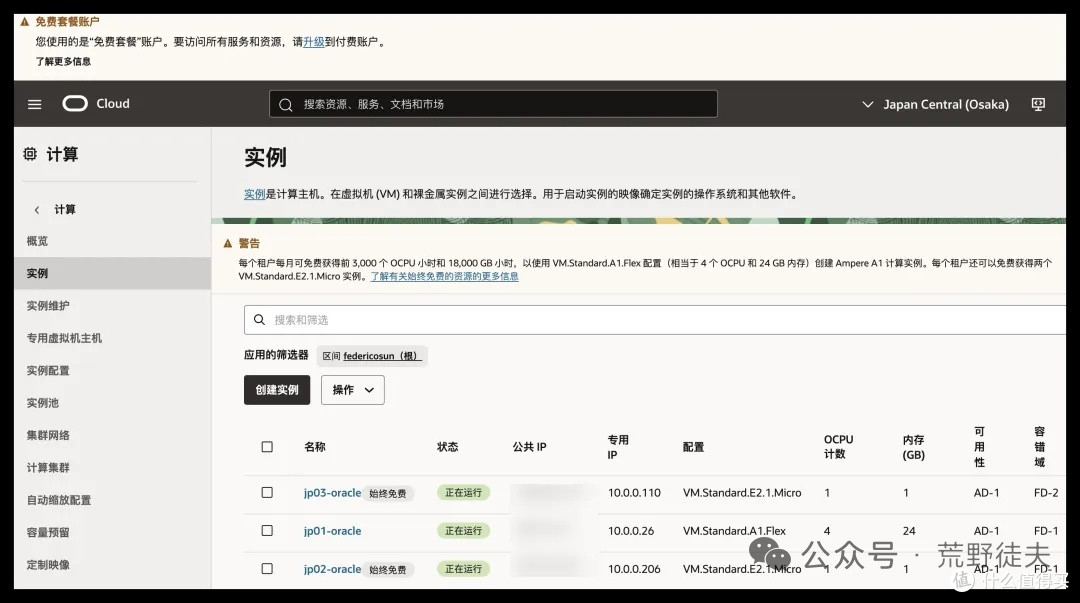Click private IP 10.0.0.26
The height and width of the screenshot is (603, 1080).
(631, 531)
